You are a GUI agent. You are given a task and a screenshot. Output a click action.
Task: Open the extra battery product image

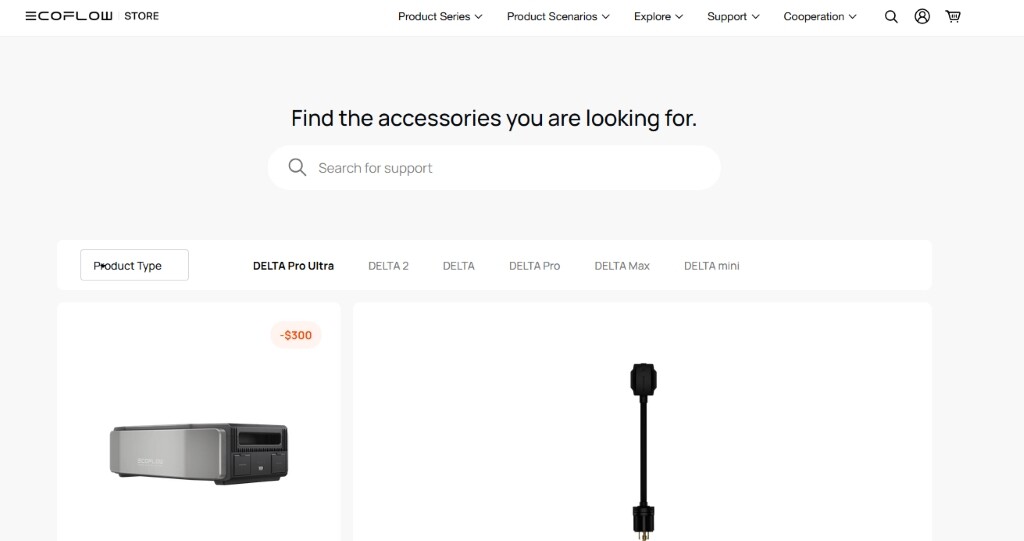[x=199, y=453]
